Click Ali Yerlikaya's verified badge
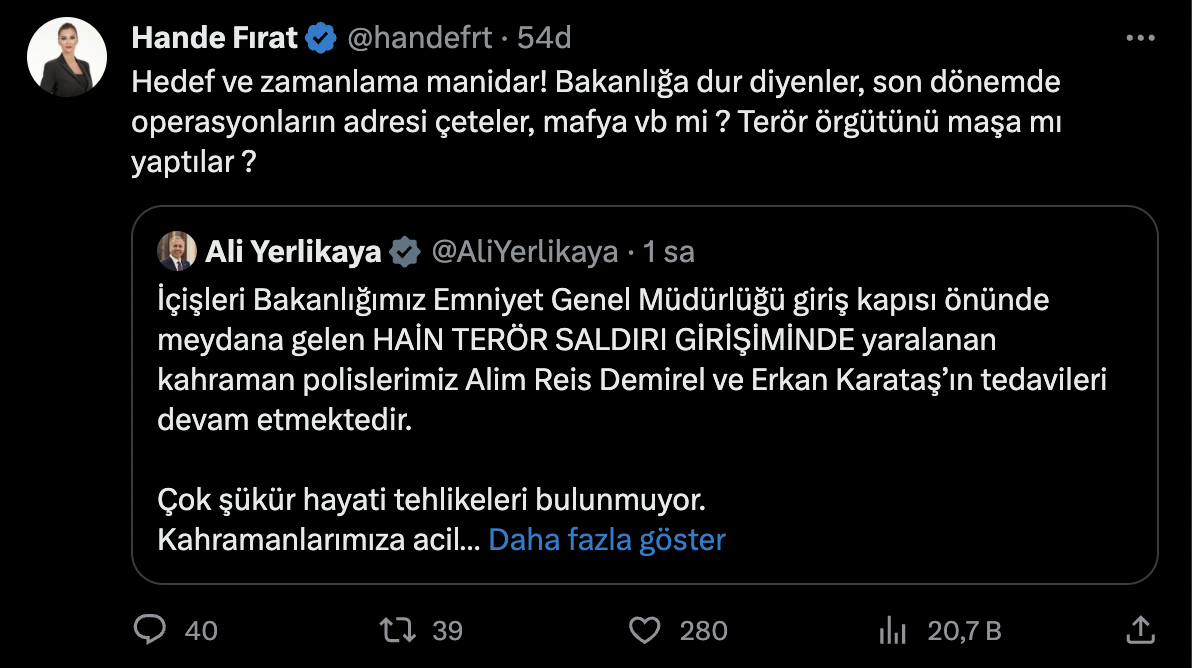This screenshot has width=1192, height=668. [x=404, y=252]
